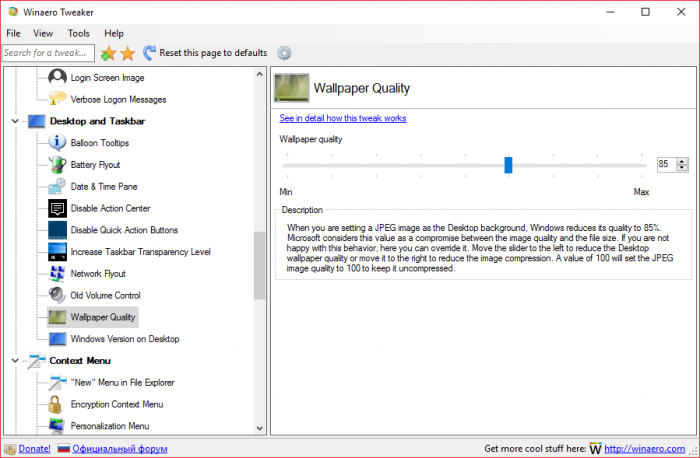The width and height of the screenshot is (700, 458).
Task: Click the Winaero W logo in status bar
Action: [x=596, y=448]
